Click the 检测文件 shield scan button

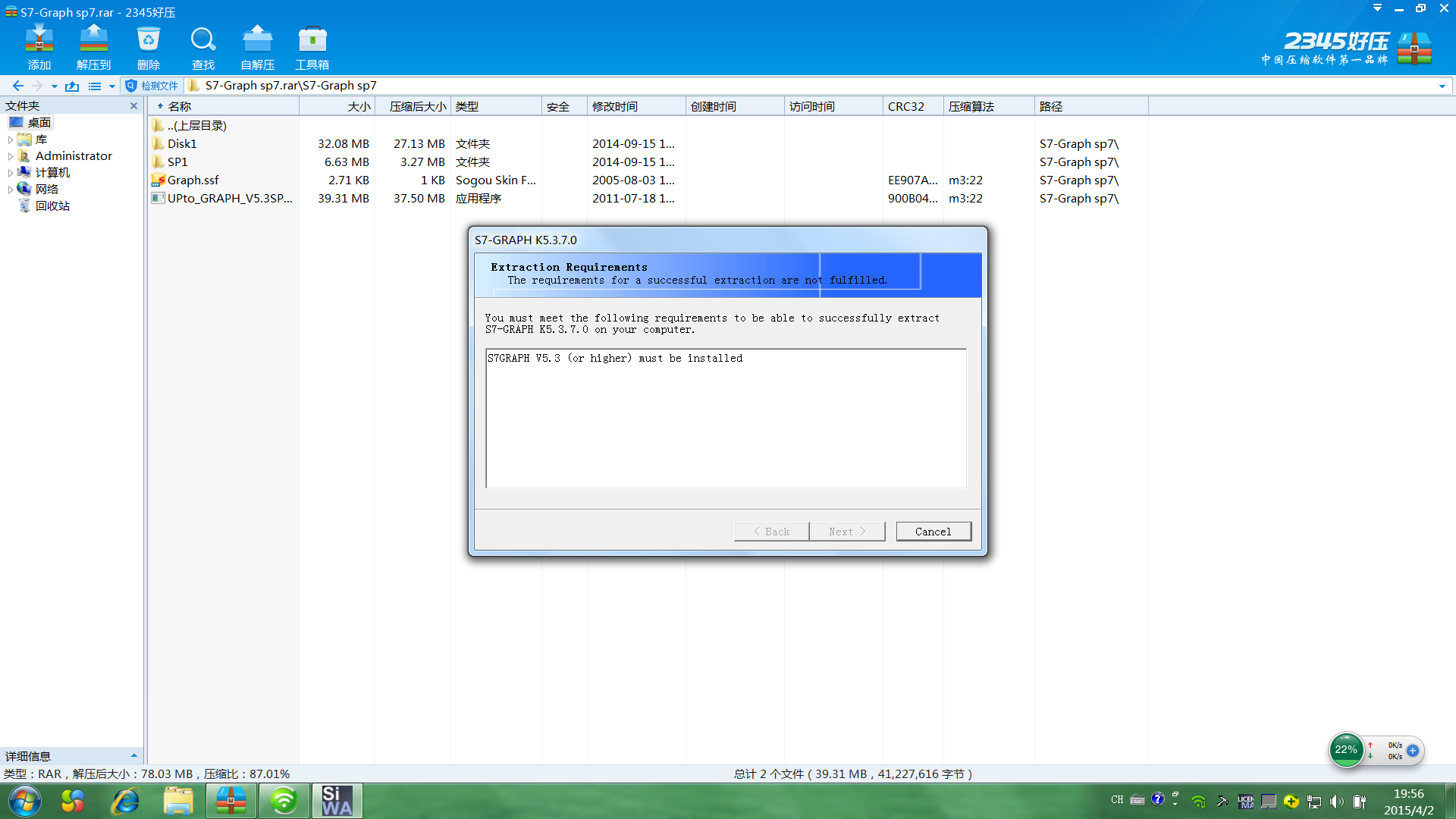[x=152, y=86]
